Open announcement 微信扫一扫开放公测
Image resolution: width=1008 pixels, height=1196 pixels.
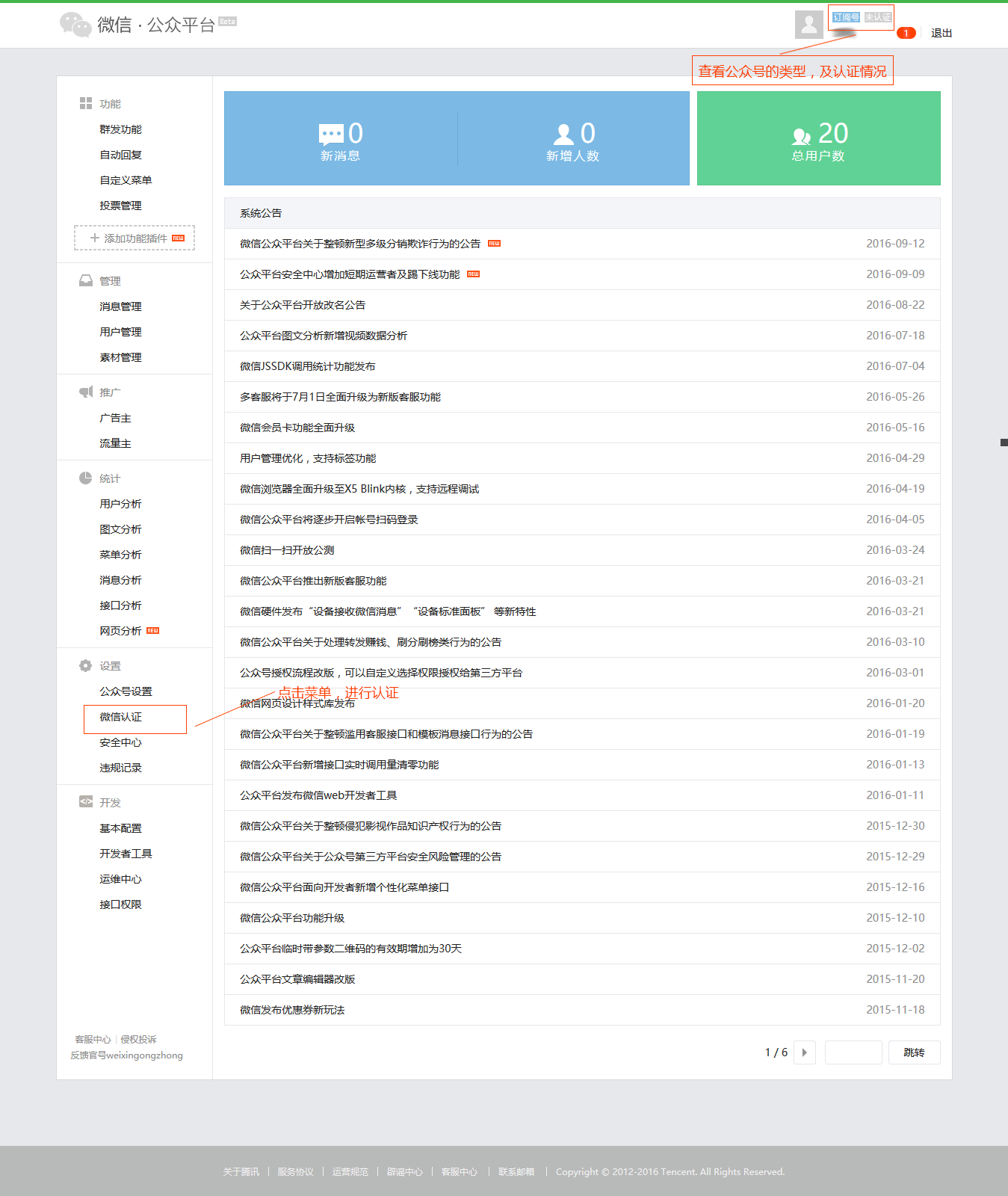(287, 550)
